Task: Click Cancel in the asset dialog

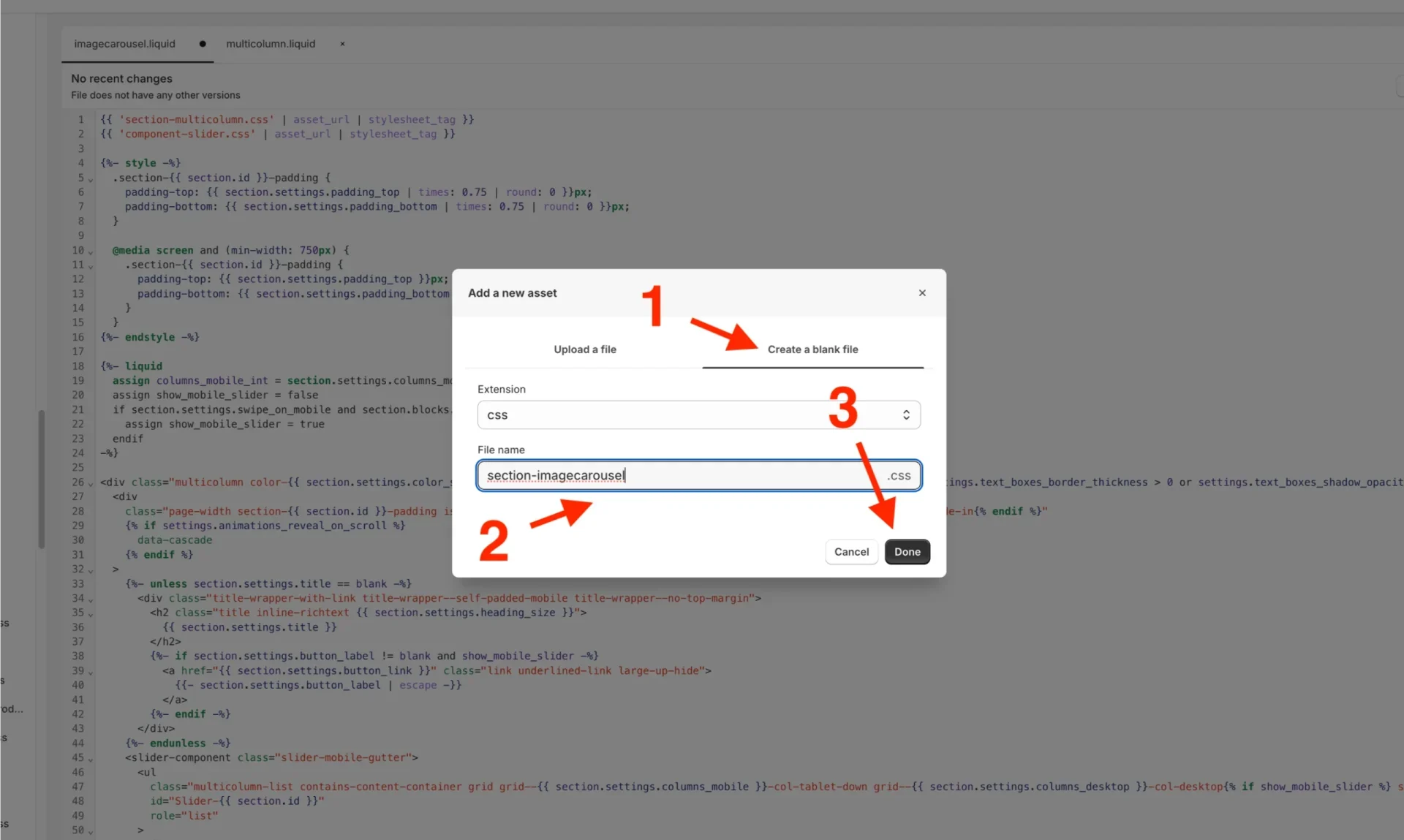Action: [850, 552]
